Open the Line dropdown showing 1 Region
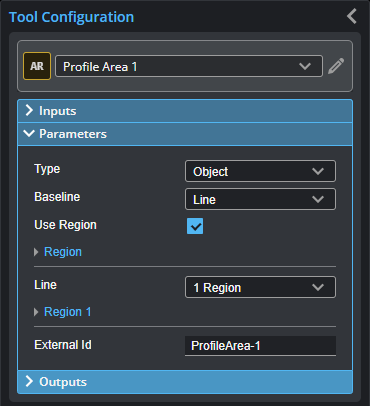This screenshot has width=370, height=406. click(x=260, y=287)
